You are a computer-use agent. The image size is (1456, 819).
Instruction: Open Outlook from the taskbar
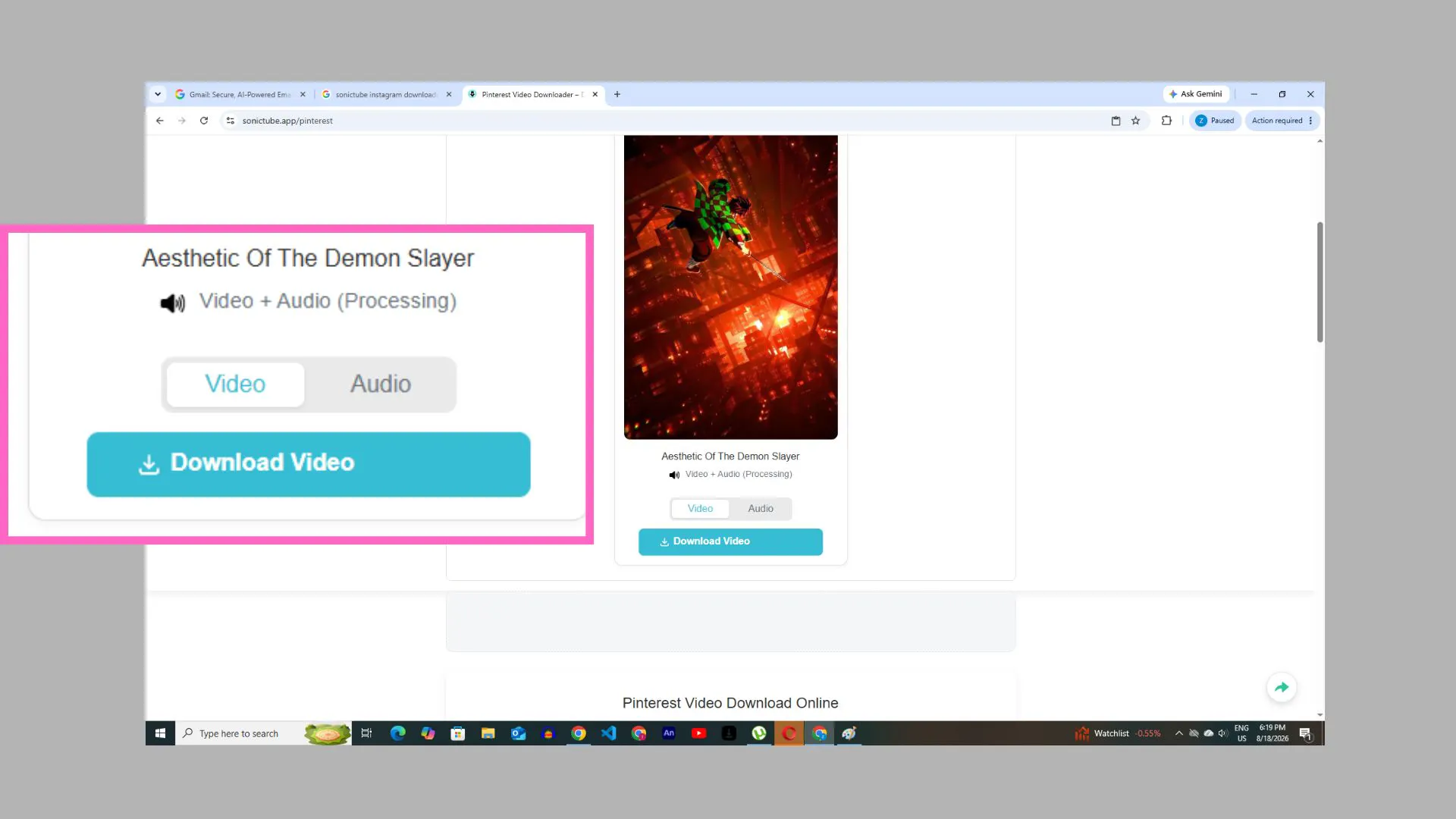coord(518,733)
